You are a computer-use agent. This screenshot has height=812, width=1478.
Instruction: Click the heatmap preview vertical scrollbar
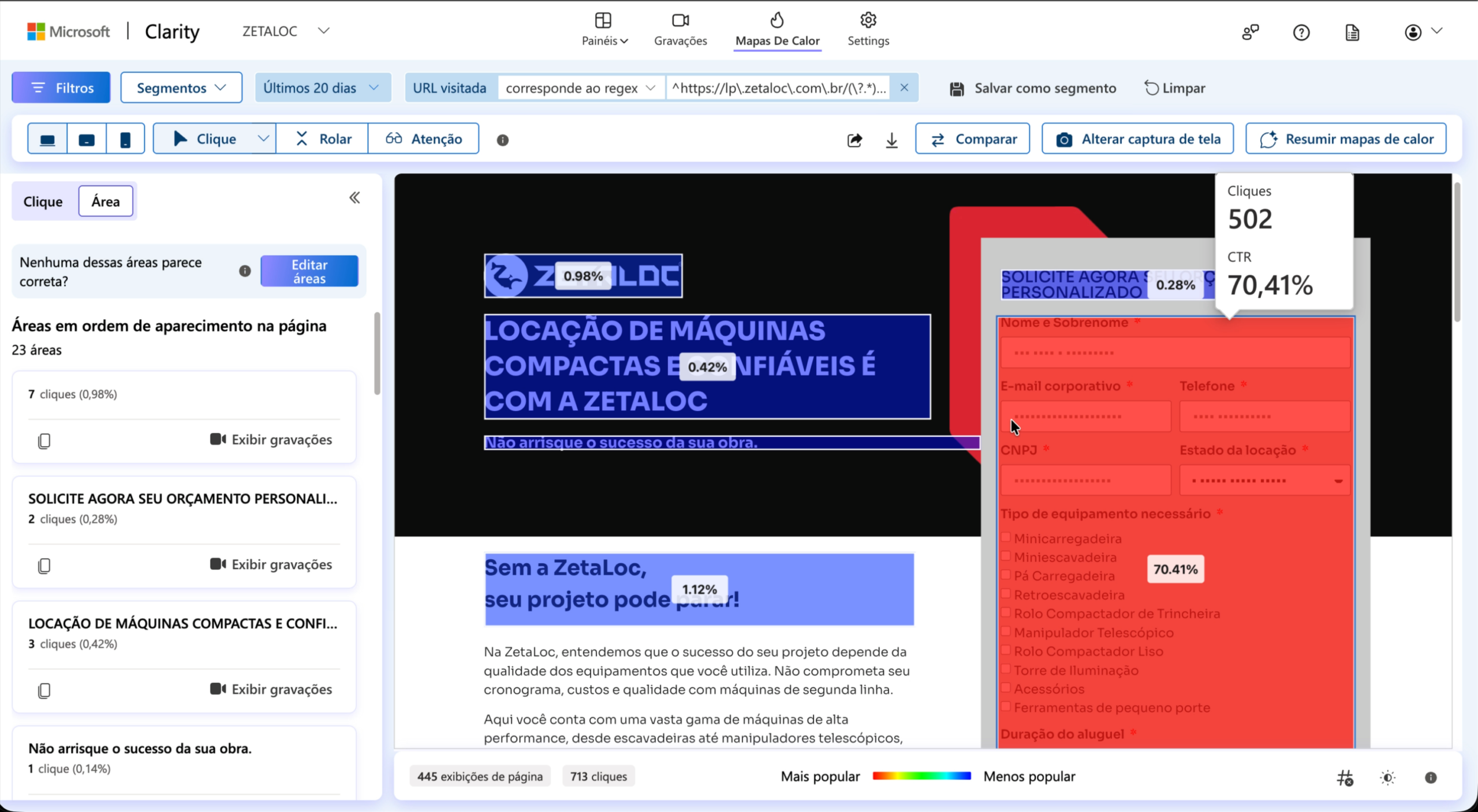pos(1457,252)
